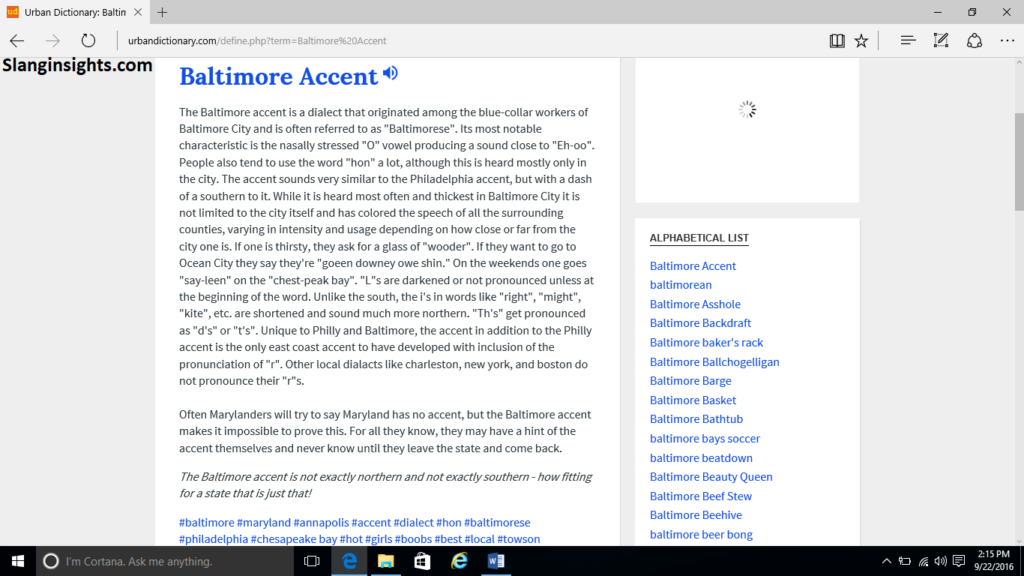The image size is (1024, 576).
Task: Open the Baltimore Barge link
Action: pyautogui.click(x=690, y=381)
